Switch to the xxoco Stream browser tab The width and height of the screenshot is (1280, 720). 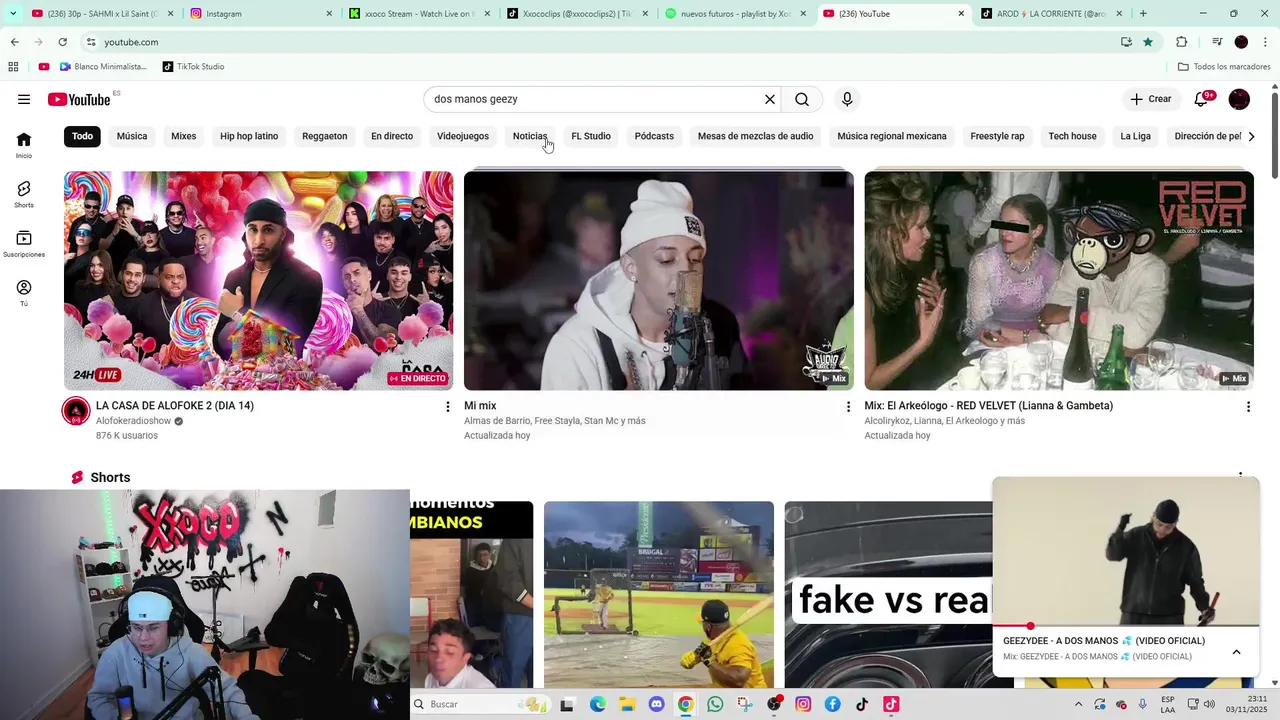(x=419, y=14)
